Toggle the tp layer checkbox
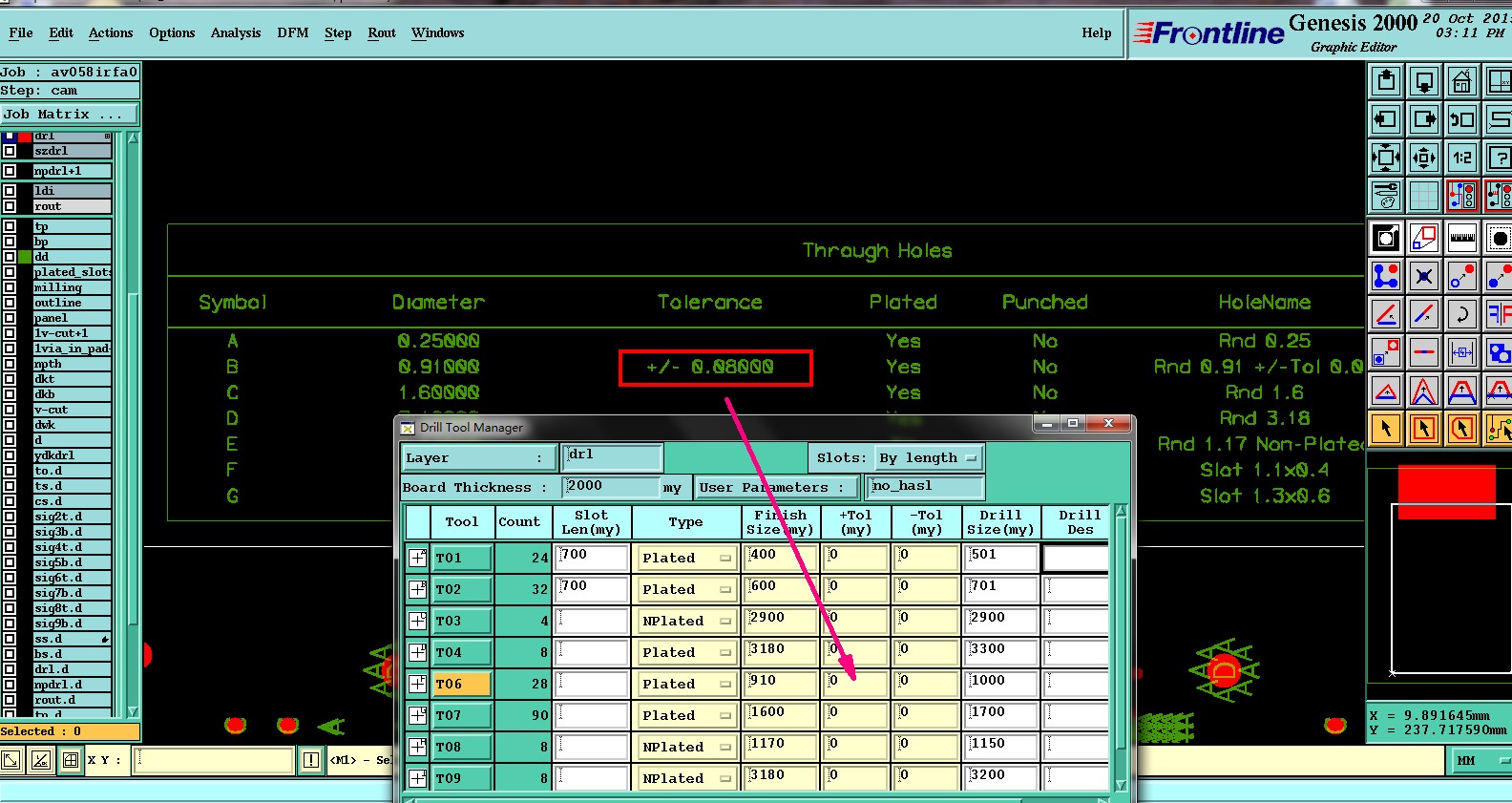Image resolution: width=1512 pixels, height=803 pixels. [10, 226]
